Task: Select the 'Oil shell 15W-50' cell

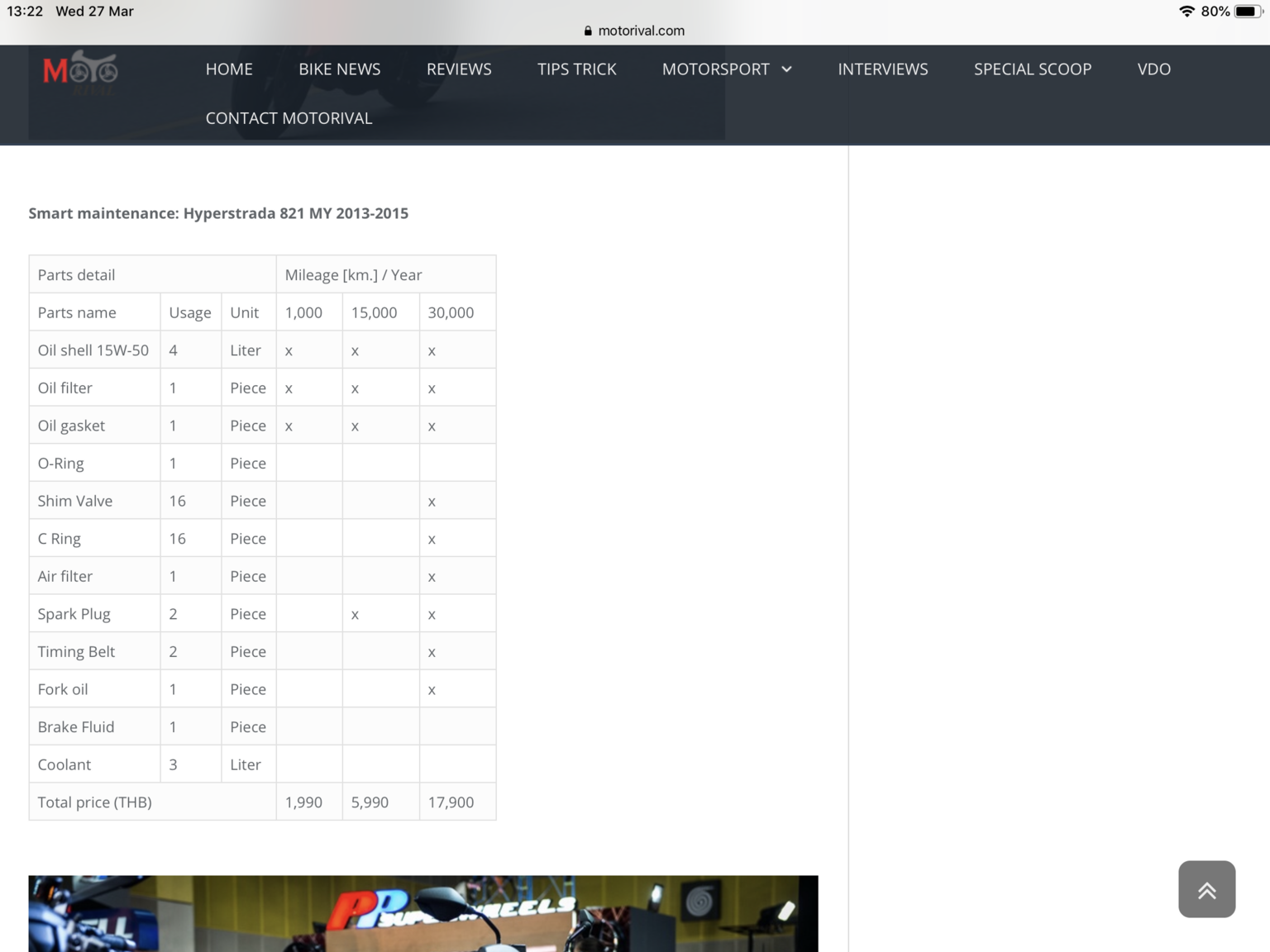Action: [95, 350]
